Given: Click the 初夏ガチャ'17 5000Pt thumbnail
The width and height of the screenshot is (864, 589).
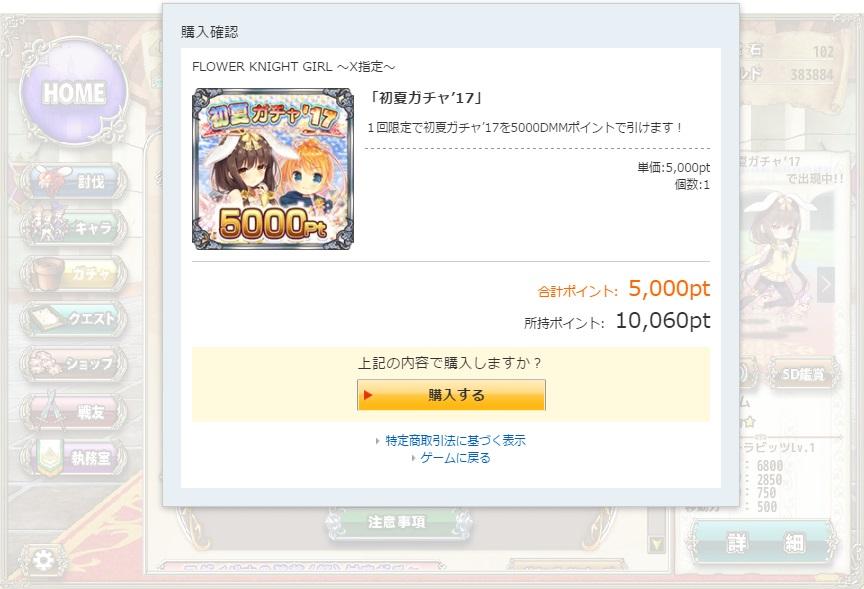Looking at the screenshot, I should tap(273, 169).
